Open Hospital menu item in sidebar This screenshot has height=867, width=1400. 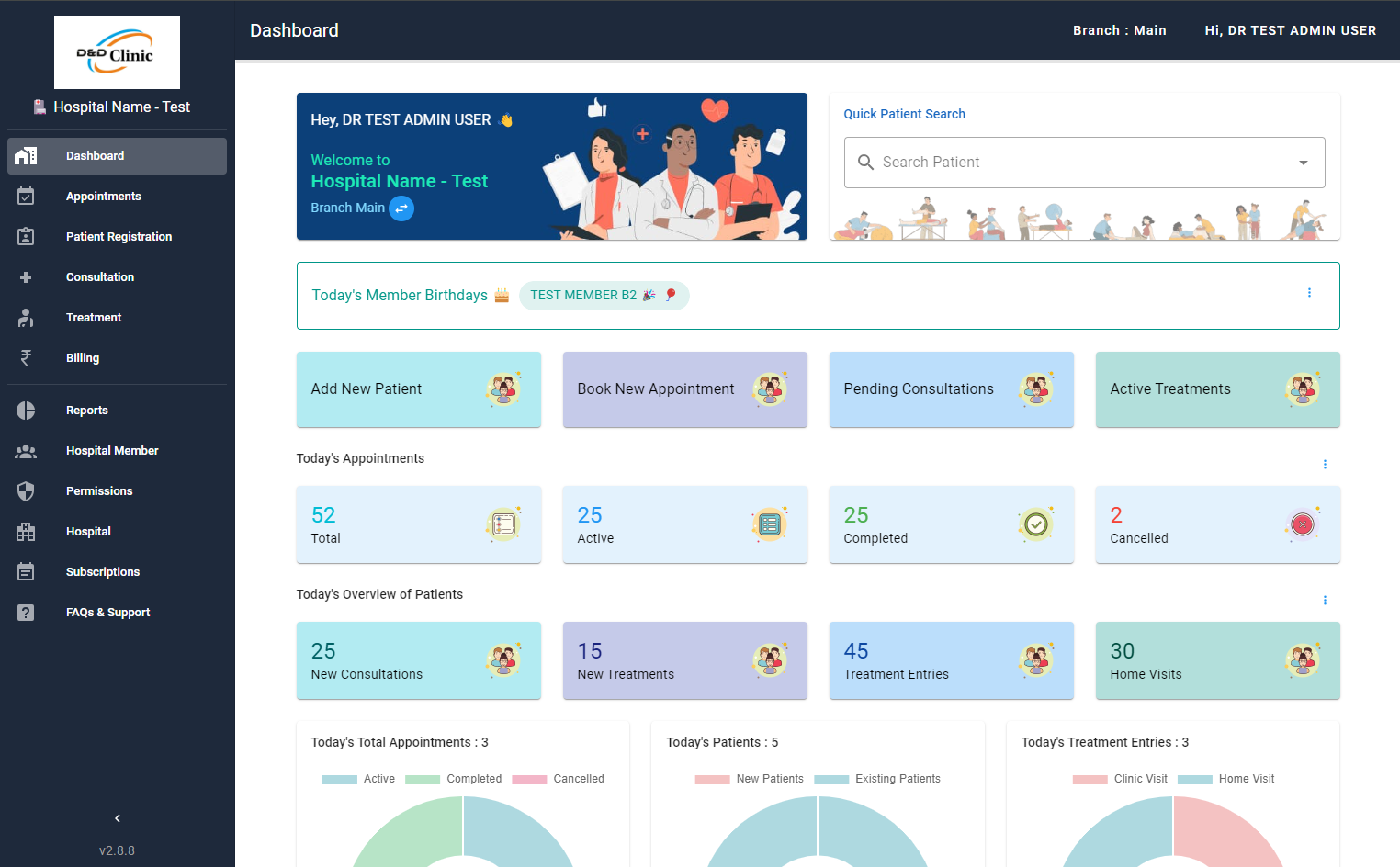117,532
